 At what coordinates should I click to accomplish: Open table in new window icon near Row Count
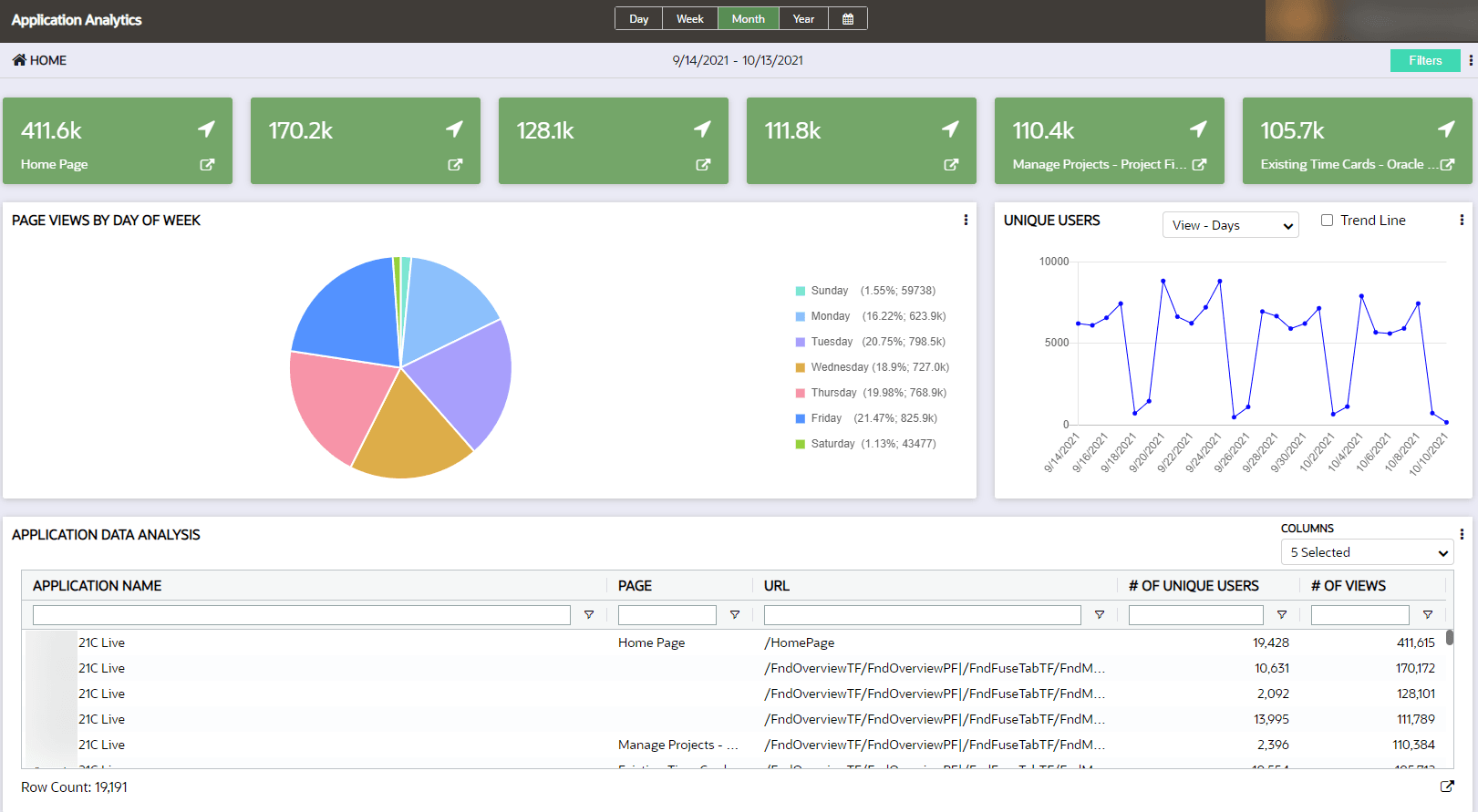coord(1447,786)
